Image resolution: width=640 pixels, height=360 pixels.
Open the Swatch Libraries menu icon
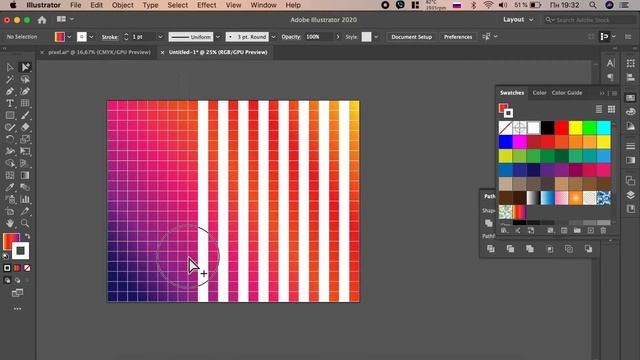504,231
